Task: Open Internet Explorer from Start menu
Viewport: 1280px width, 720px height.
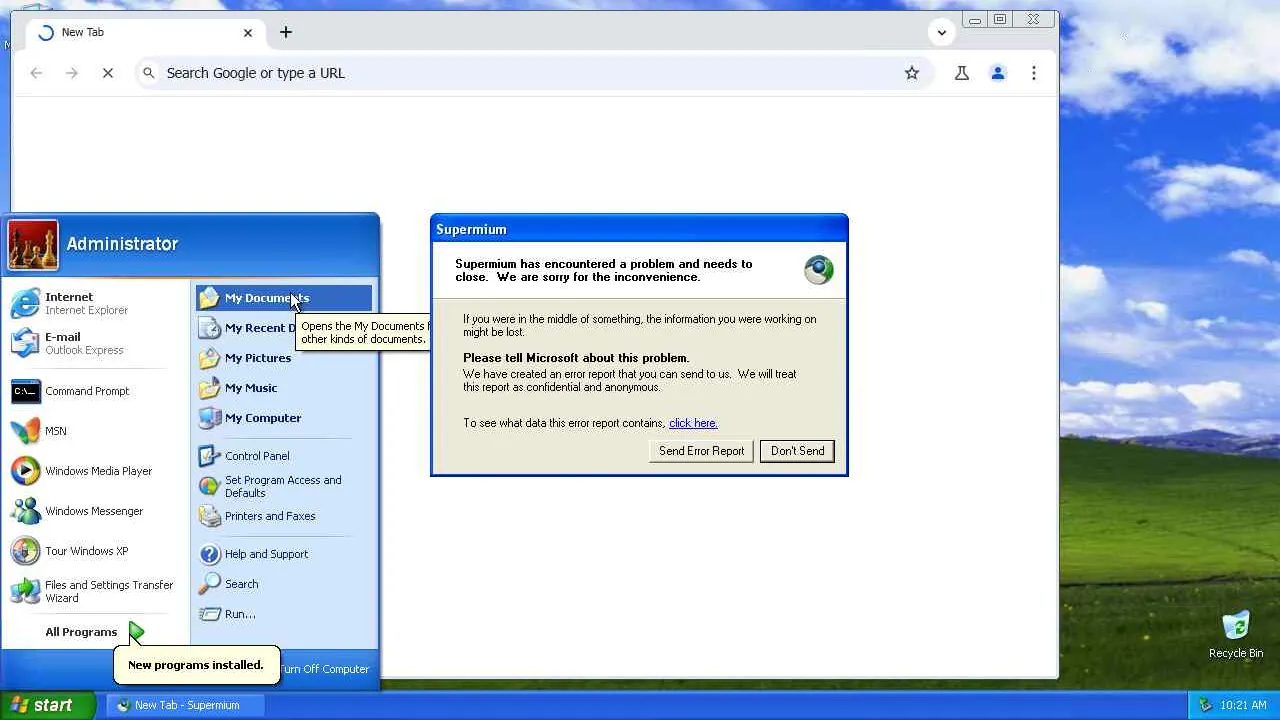Action: (x=96, y=303)
